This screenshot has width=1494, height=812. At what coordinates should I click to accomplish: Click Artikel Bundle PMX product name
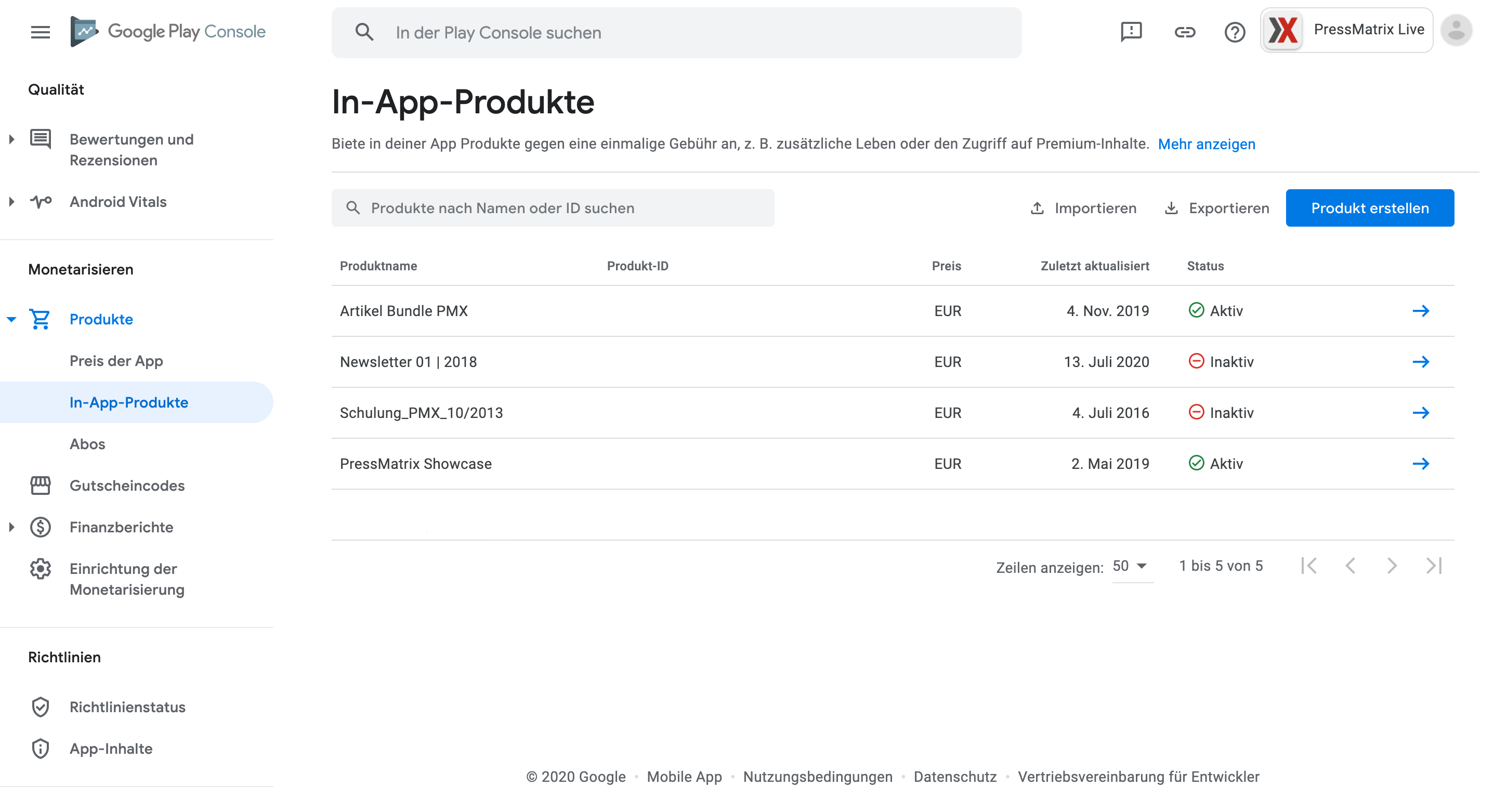404,311
